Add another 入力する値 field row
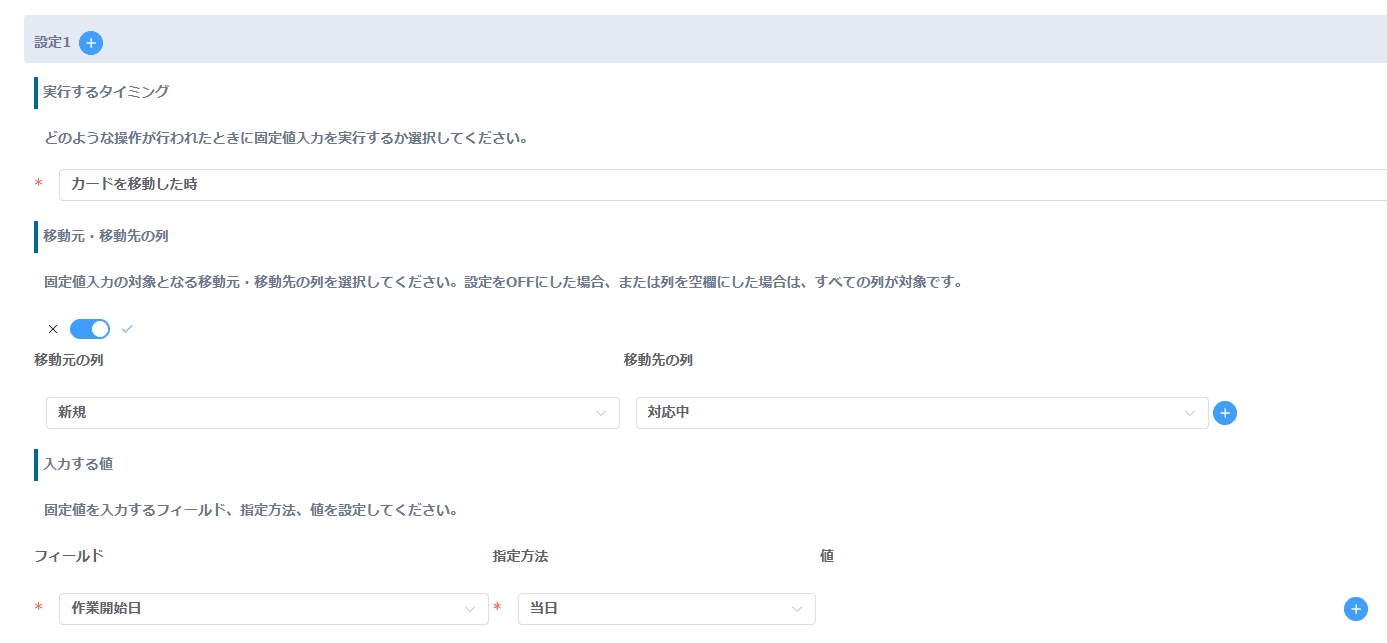The width and height of the screenshot is (1387, 643). (x=1355, y=609)
